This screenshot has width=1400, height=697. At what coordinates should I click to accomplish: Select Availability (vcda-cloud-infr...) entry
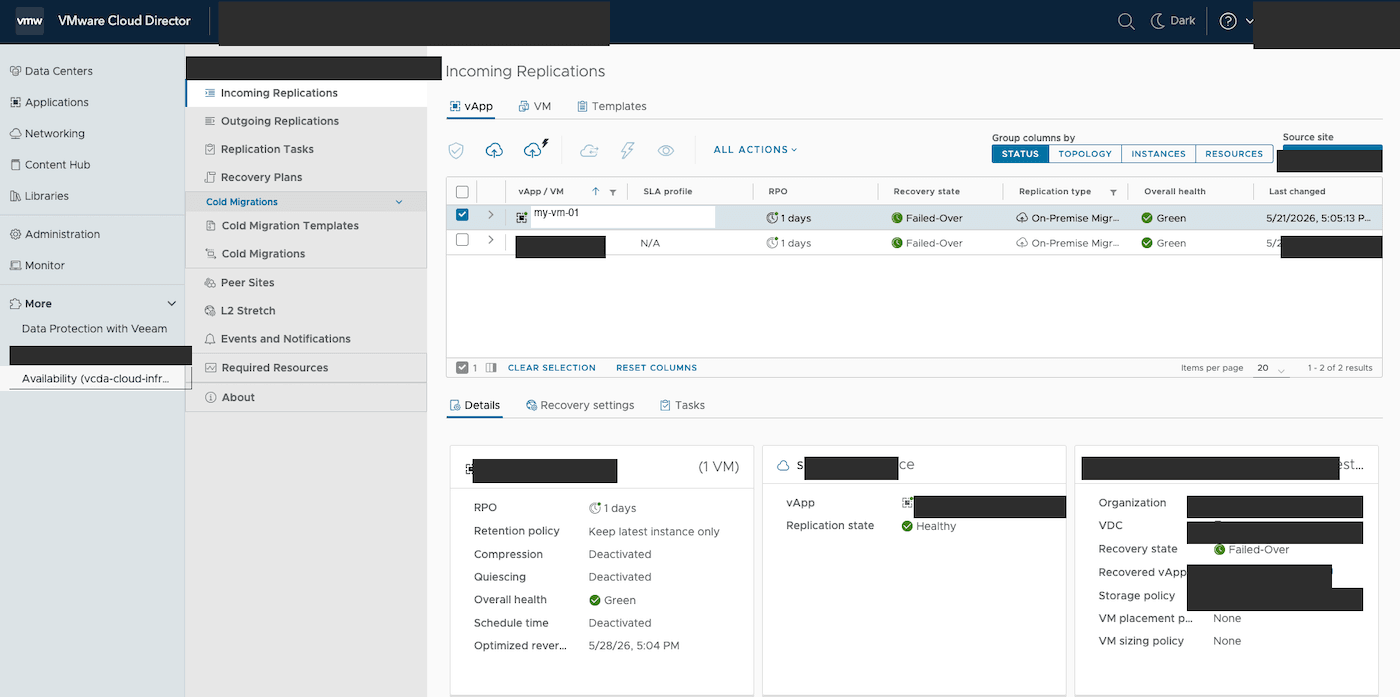96,379
